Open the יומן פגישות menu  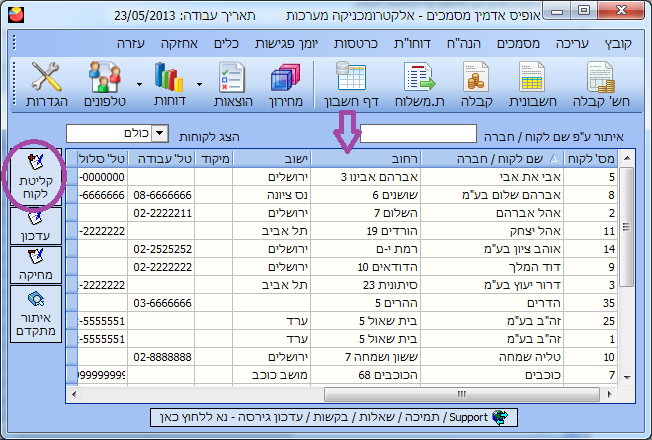(x=286, y=43)
